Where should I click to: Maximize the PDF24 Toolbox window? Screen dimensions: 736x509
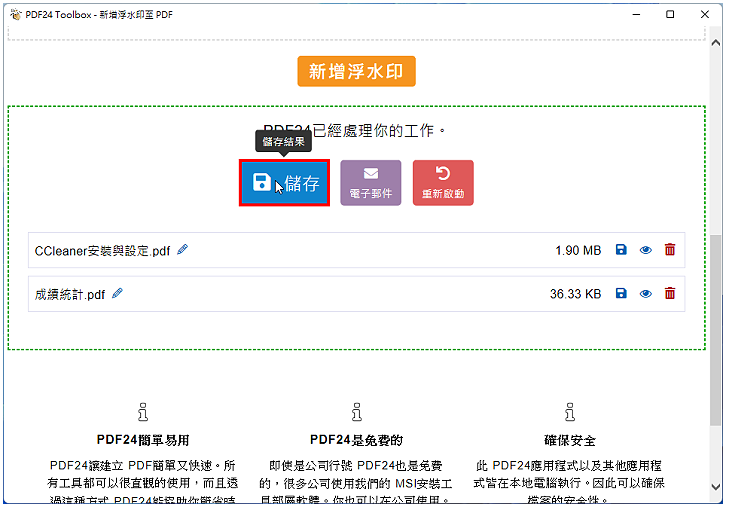(x=670, y=15)
